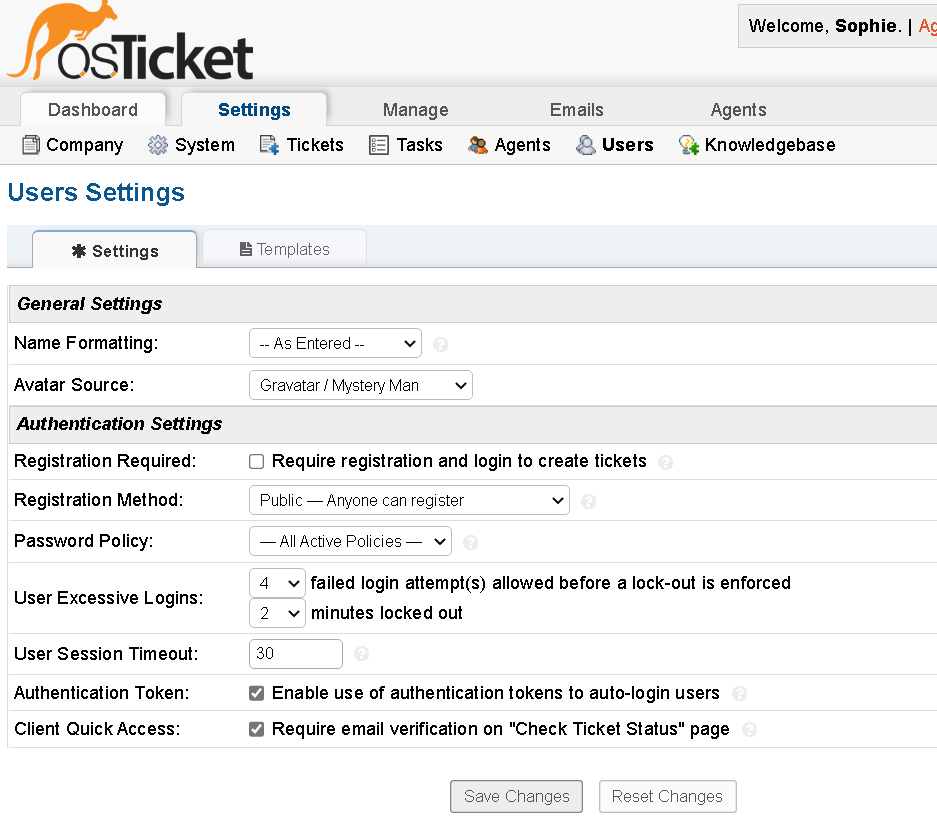Click the Tasks list icon
Screen dimensions: 937x829
[x=379, y=145]
